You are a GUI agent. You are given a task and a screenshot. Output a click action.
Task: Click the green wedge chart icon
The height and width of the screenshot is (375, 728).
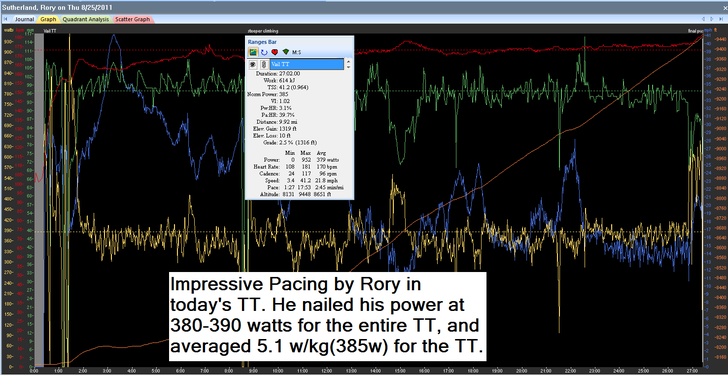286,52
